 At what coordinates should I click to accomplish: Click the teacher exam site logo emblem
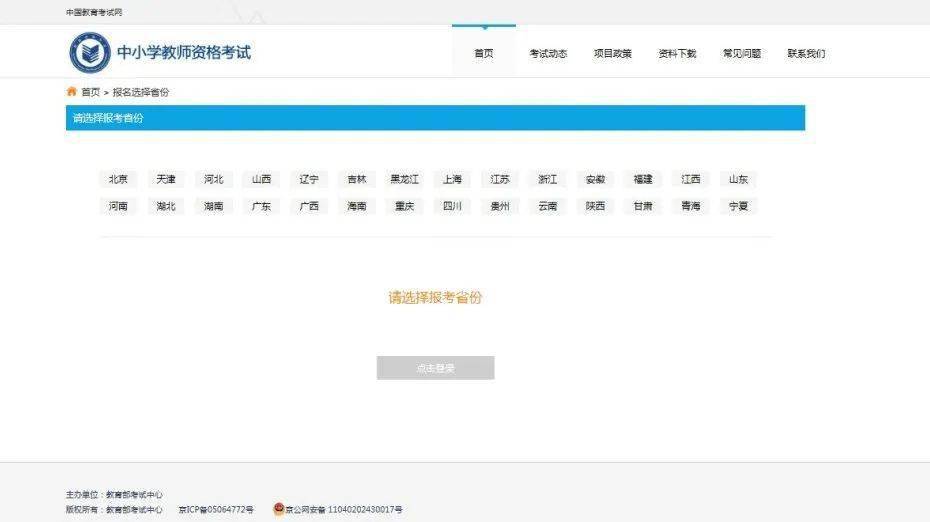(x=90, y=53)
